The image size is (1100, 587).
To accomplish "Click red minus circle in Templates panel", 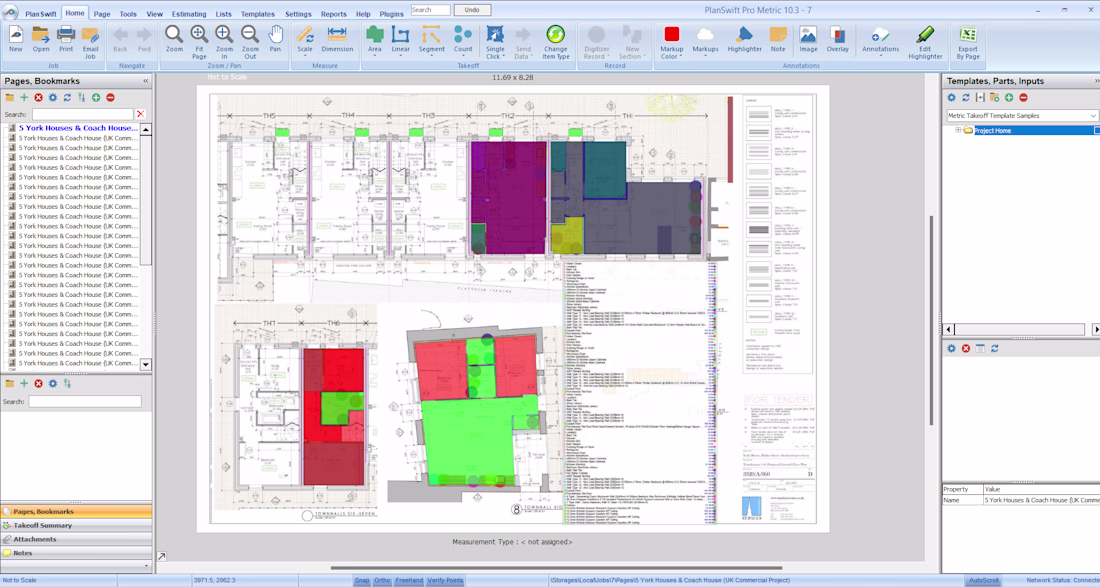I will point(1024,97).
